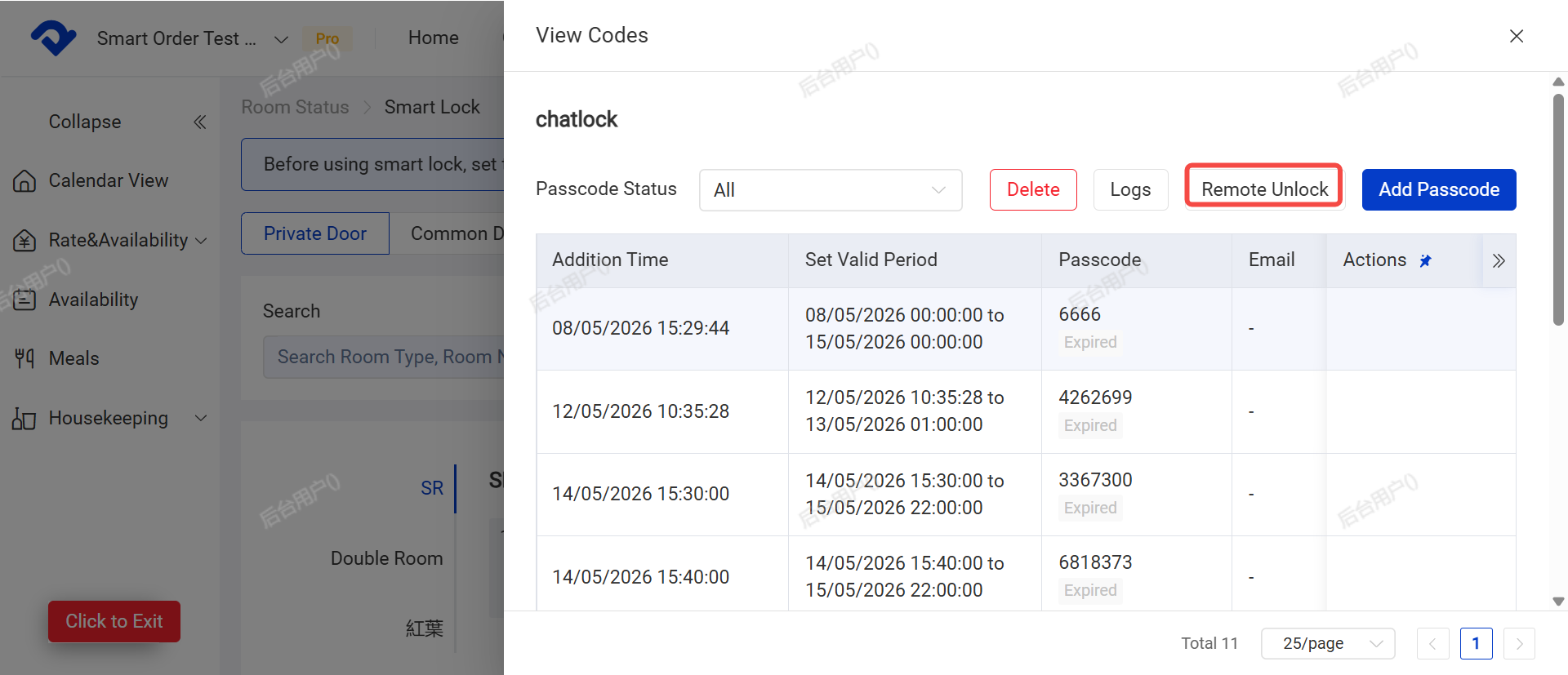1568x675 pixels.
Task: Open Meals in sidebar
Action: 73,358
